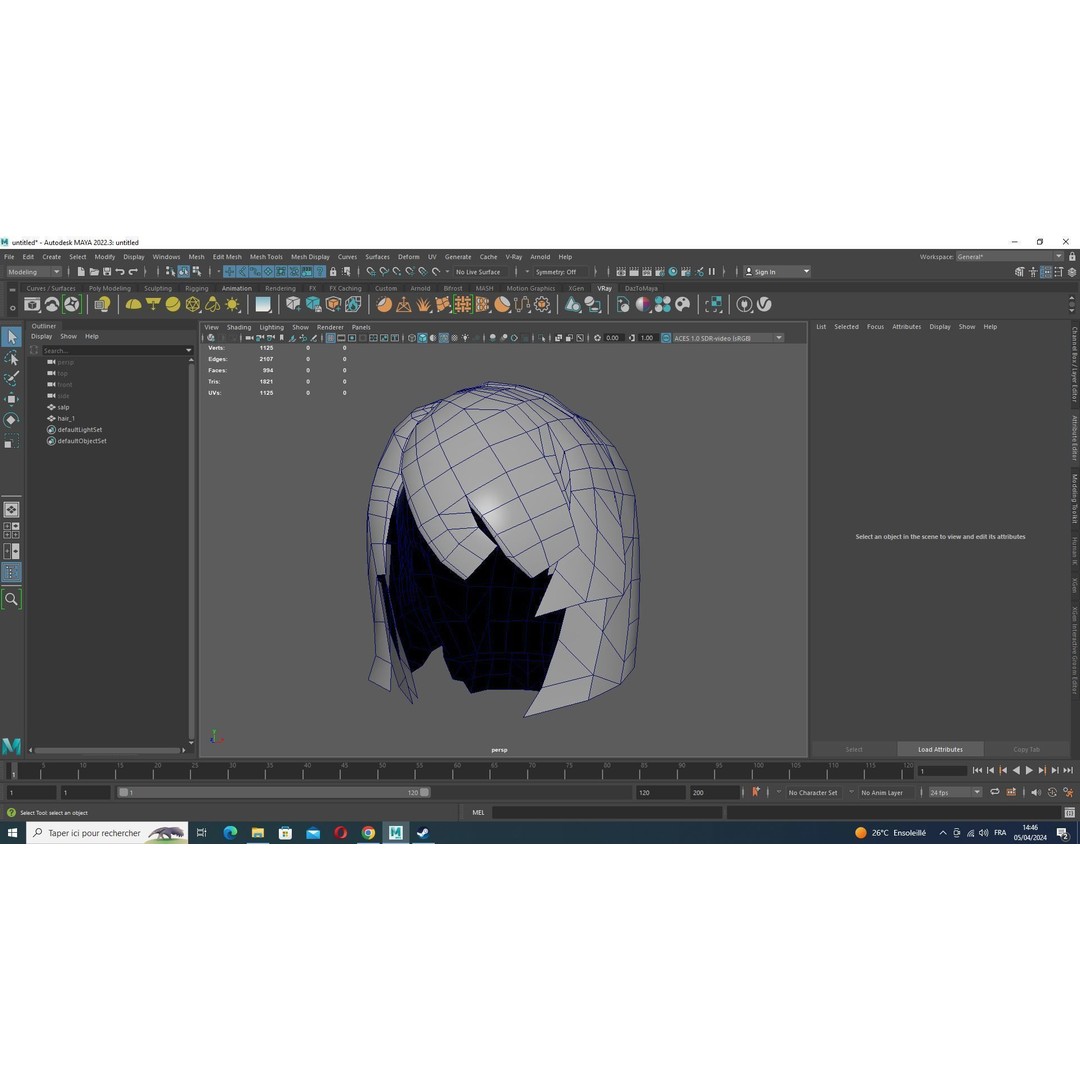
Task: Activate the Move tool in the toolbox
Action: (12, 399)
